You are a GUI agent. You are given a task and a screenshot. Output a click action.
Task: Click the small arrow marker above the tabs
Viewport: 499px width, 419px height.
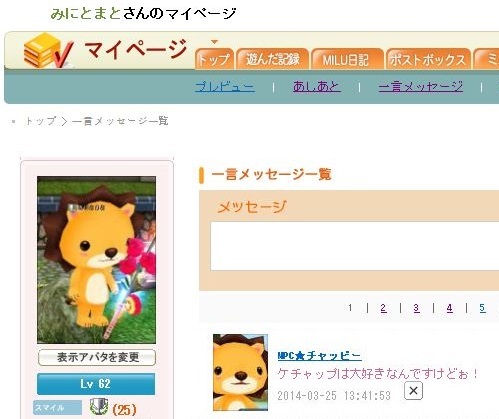[x=215, y=42]
